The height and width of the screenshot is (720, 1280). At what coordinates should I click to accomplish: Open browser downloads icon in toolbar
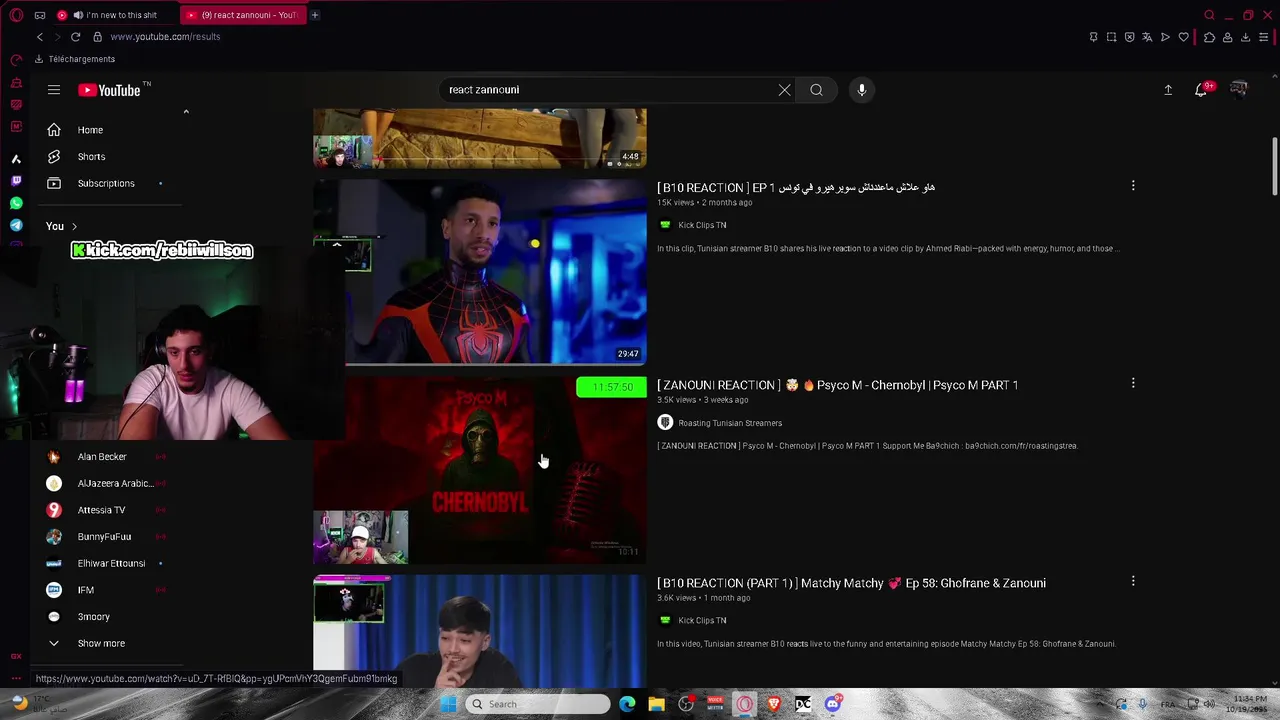1245,37
